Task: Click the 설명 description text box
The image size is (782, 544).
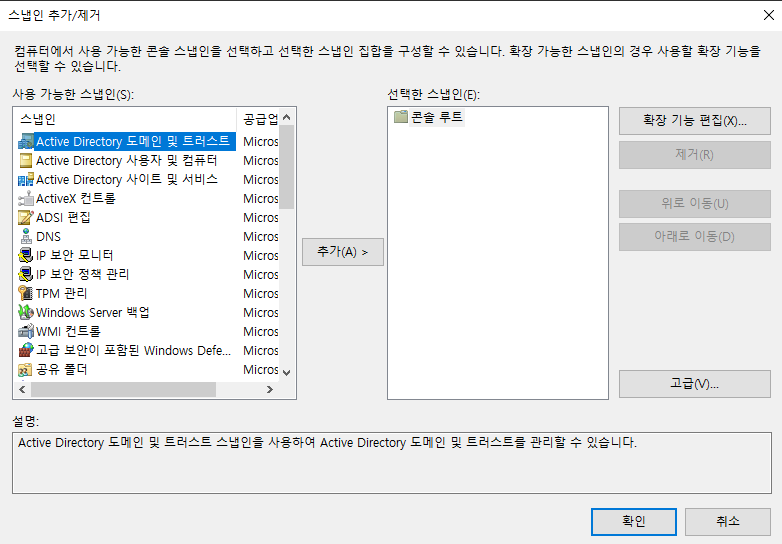Action: point(391,463)
